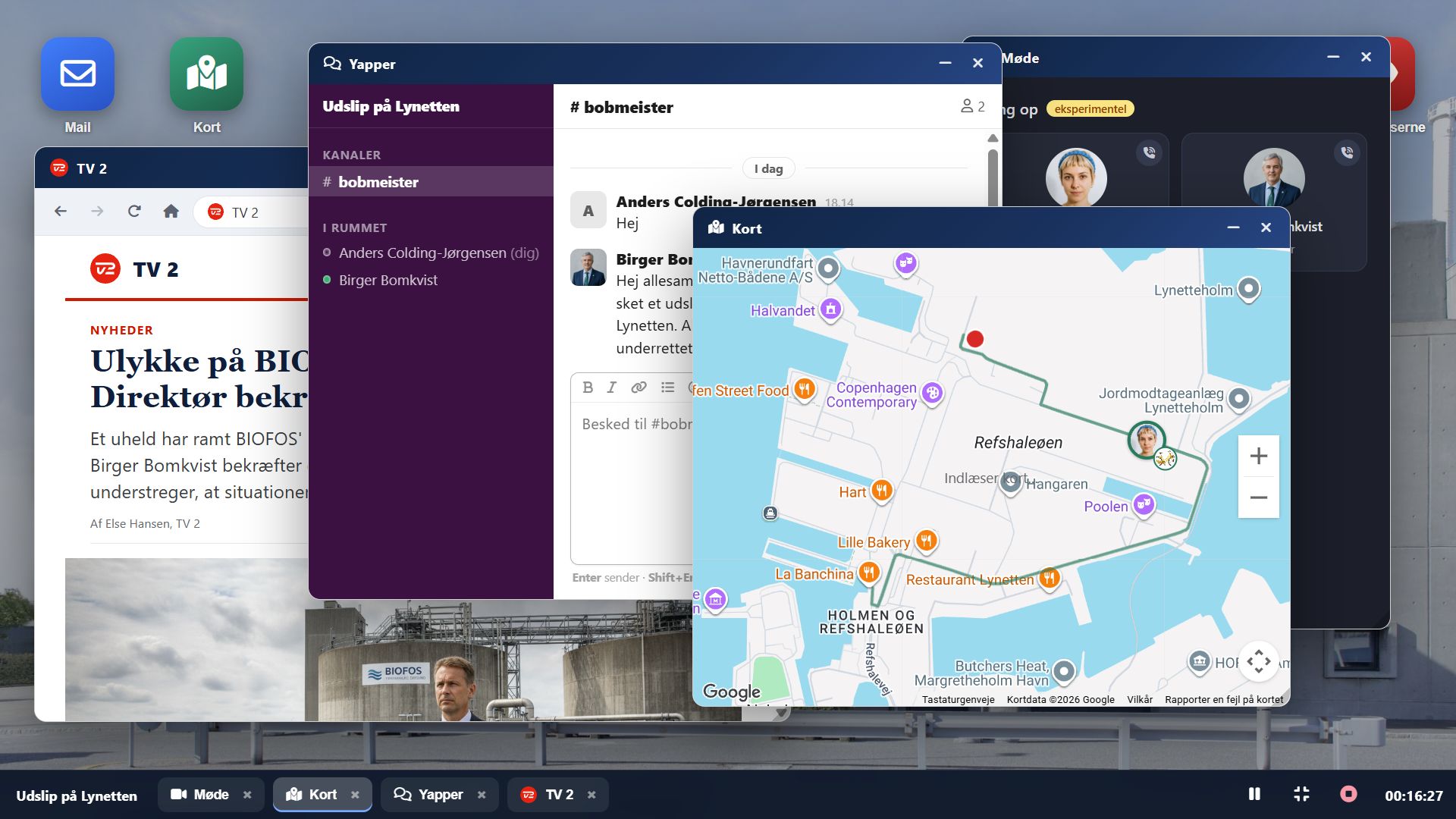Open the Mail desktop icon
Image resolution: width=1456 pixels, height=819 pixels.
tap(77, 74)
